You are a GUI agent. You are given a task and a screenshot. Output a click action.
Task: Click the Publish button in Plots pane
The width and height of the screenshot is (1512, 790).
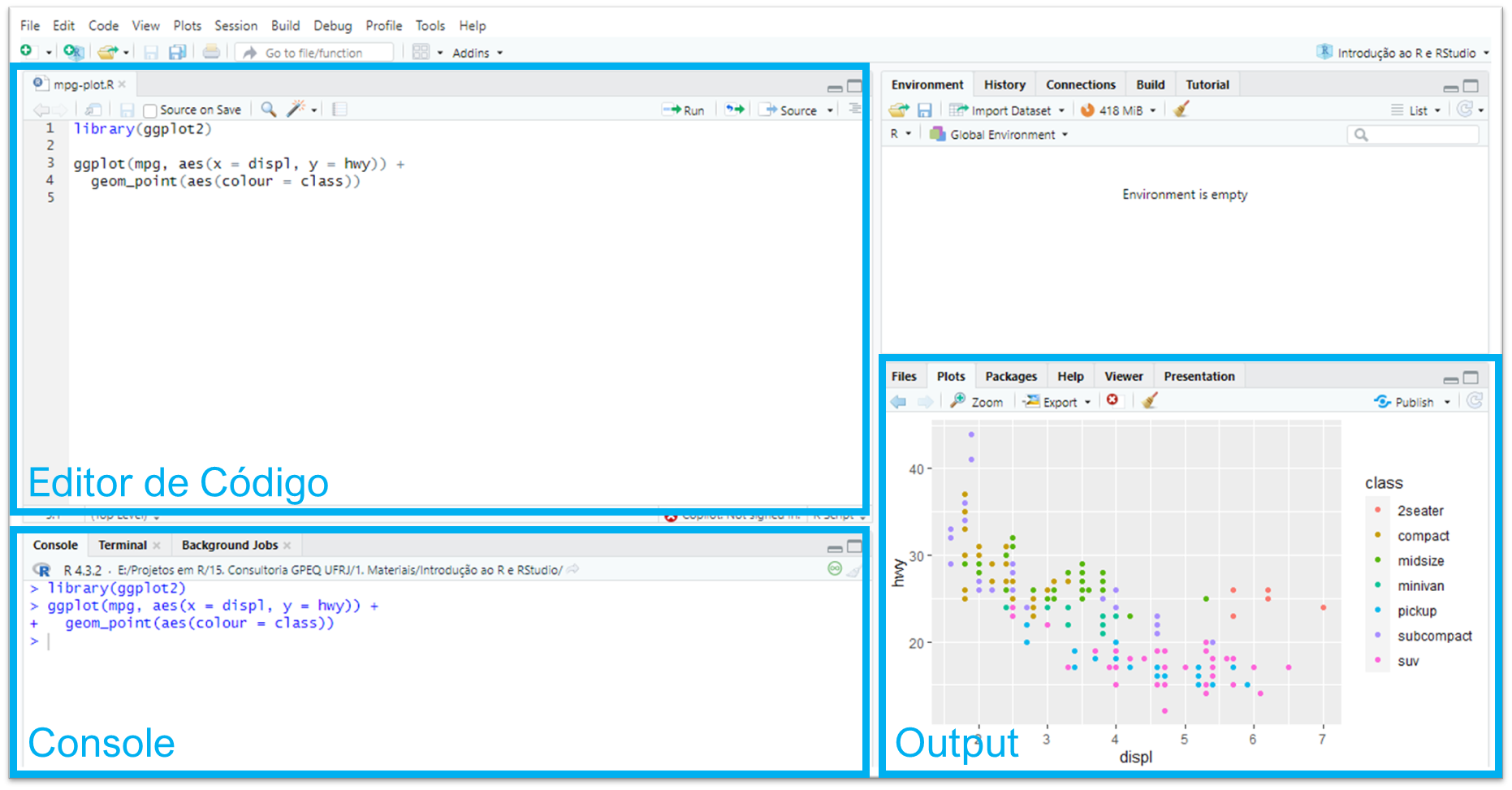[x=1404, y=401]
